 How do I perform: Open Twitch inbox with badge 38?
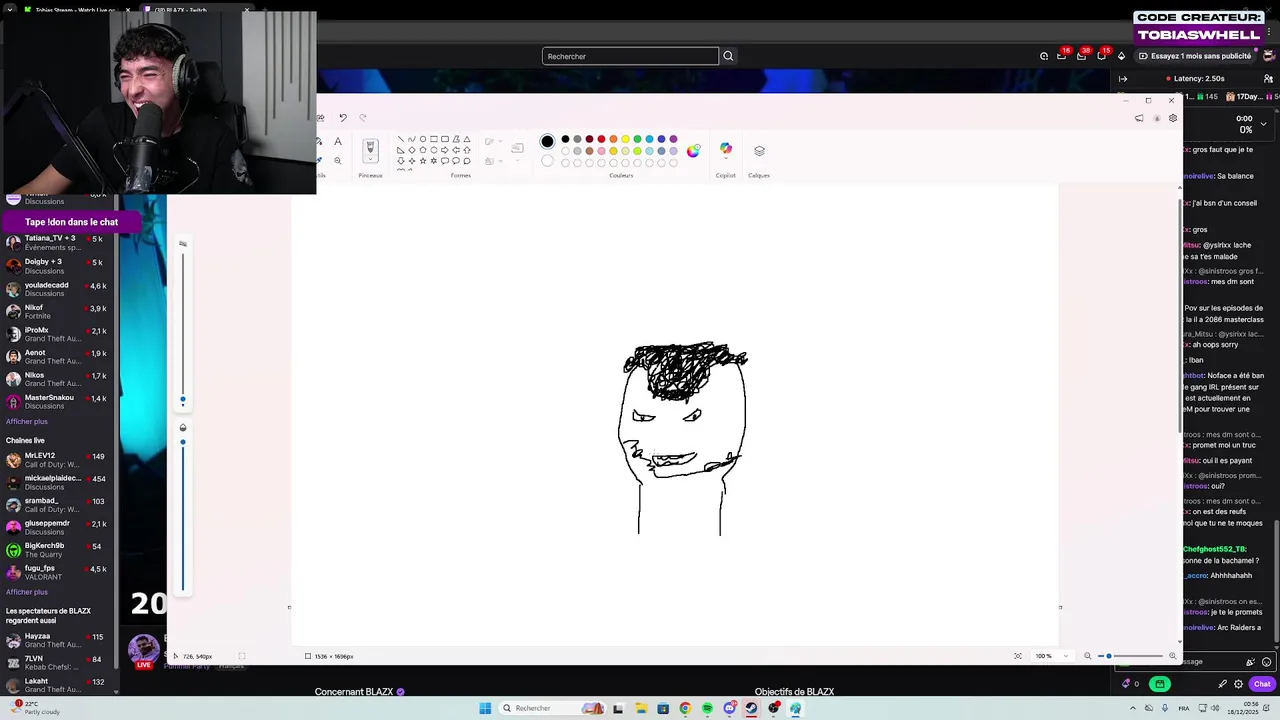(1082, 56)
